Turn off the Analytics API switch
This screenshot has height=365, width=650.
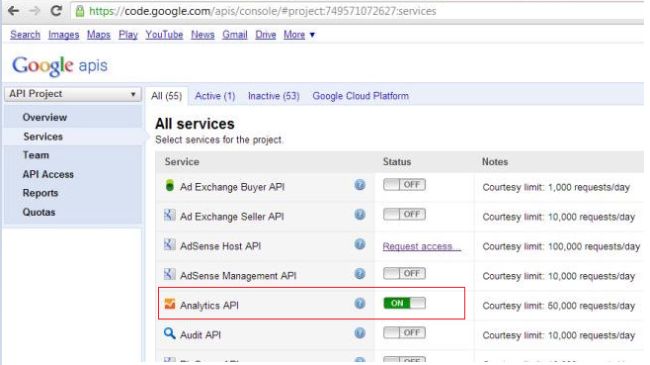404,303
